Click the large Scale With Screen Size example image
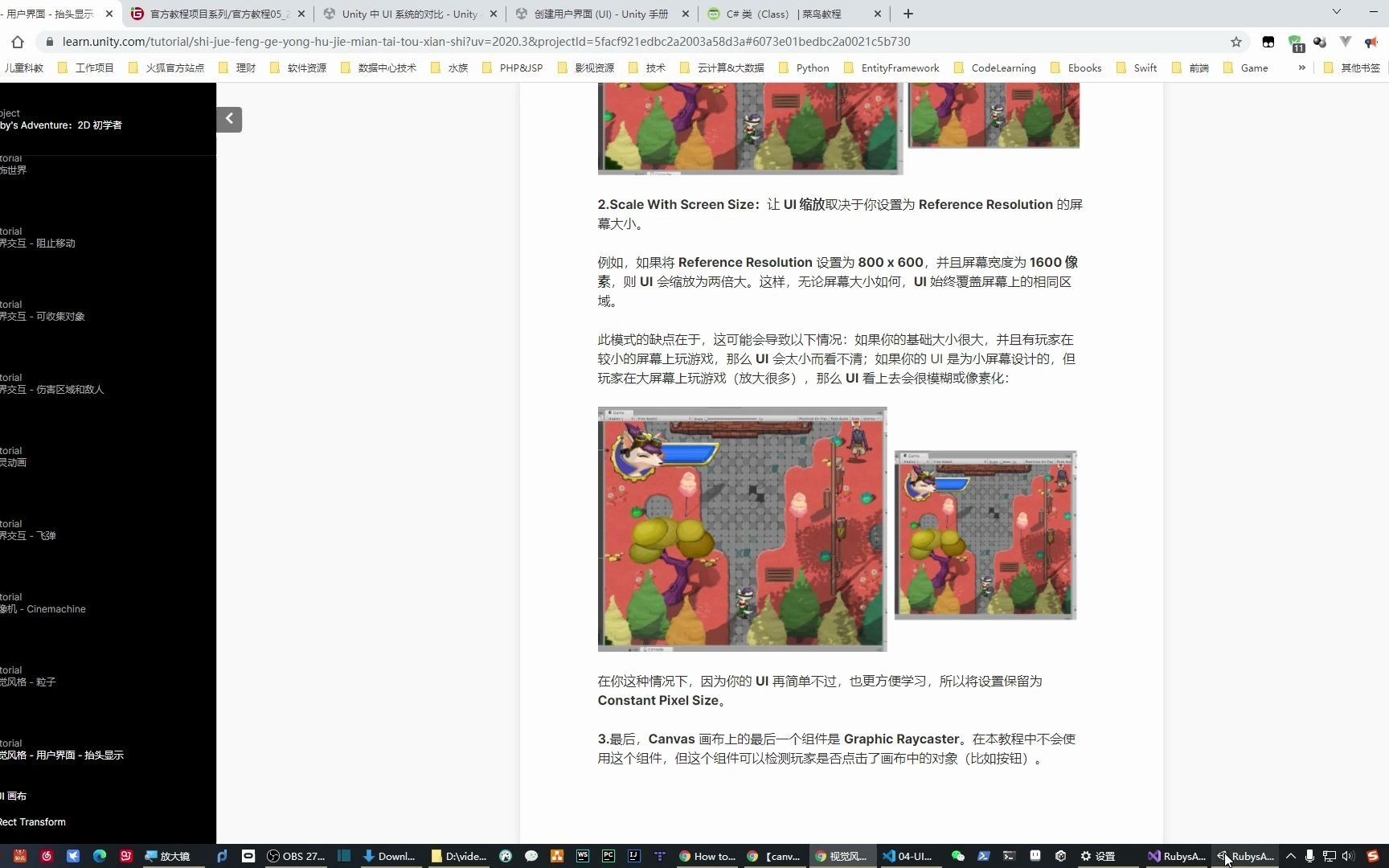The width and height of the screenshot is (1389, 868). coord(742,529)
